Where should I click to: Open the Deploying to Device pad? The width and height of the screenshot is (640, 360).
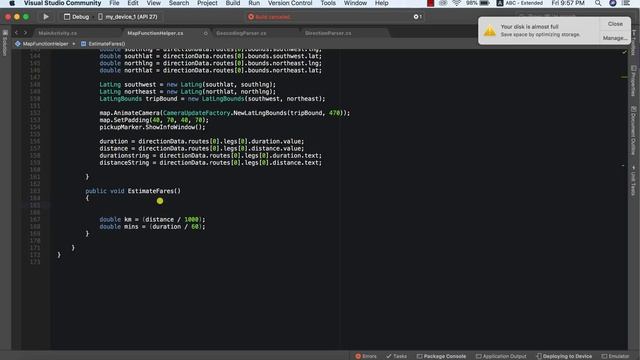click(564, 356)
